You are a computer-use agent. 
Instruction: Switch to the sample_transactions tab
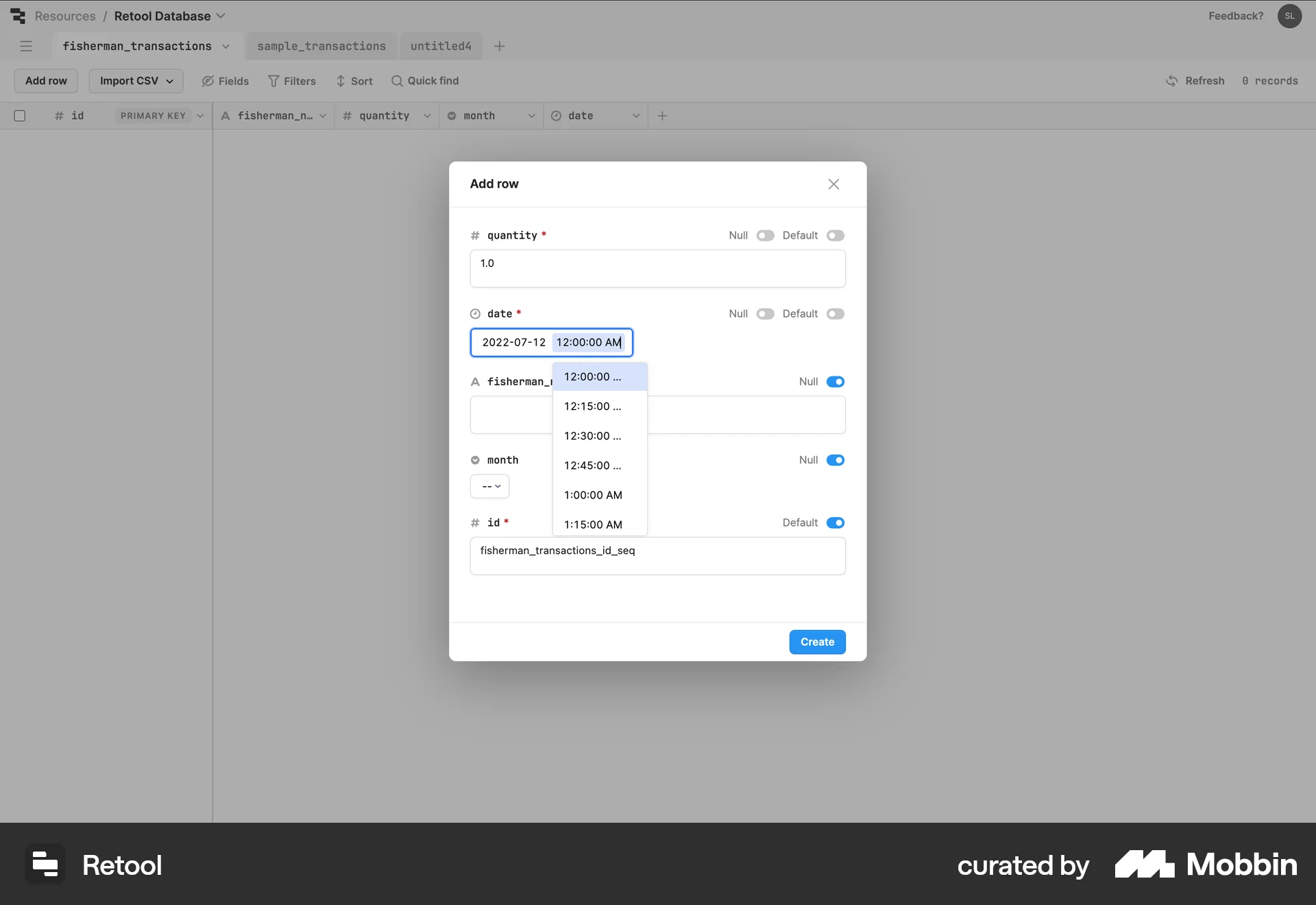click(x=321, y=46)
